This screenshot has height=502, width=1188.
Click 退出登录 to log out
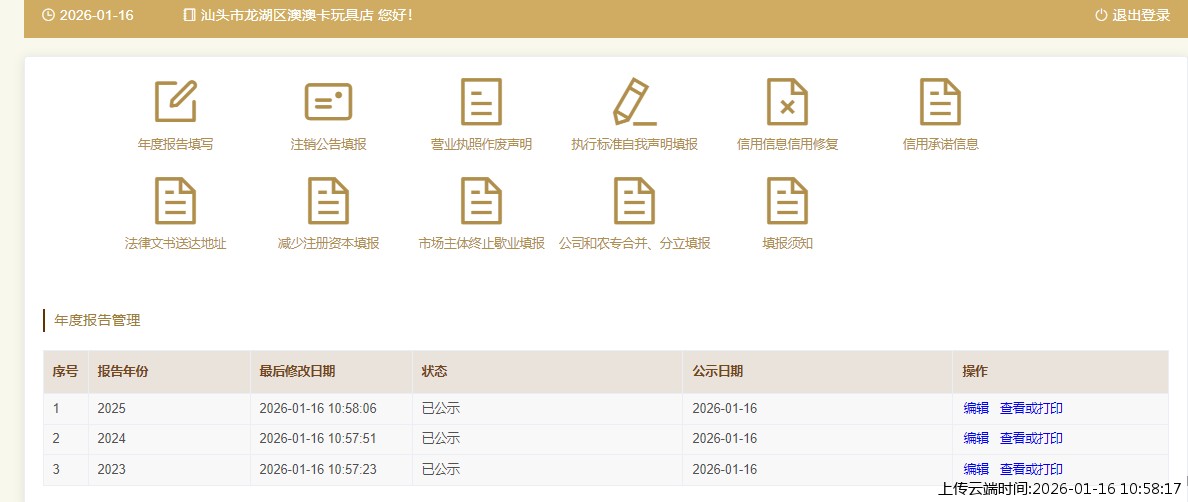(x=1132, y=15)
